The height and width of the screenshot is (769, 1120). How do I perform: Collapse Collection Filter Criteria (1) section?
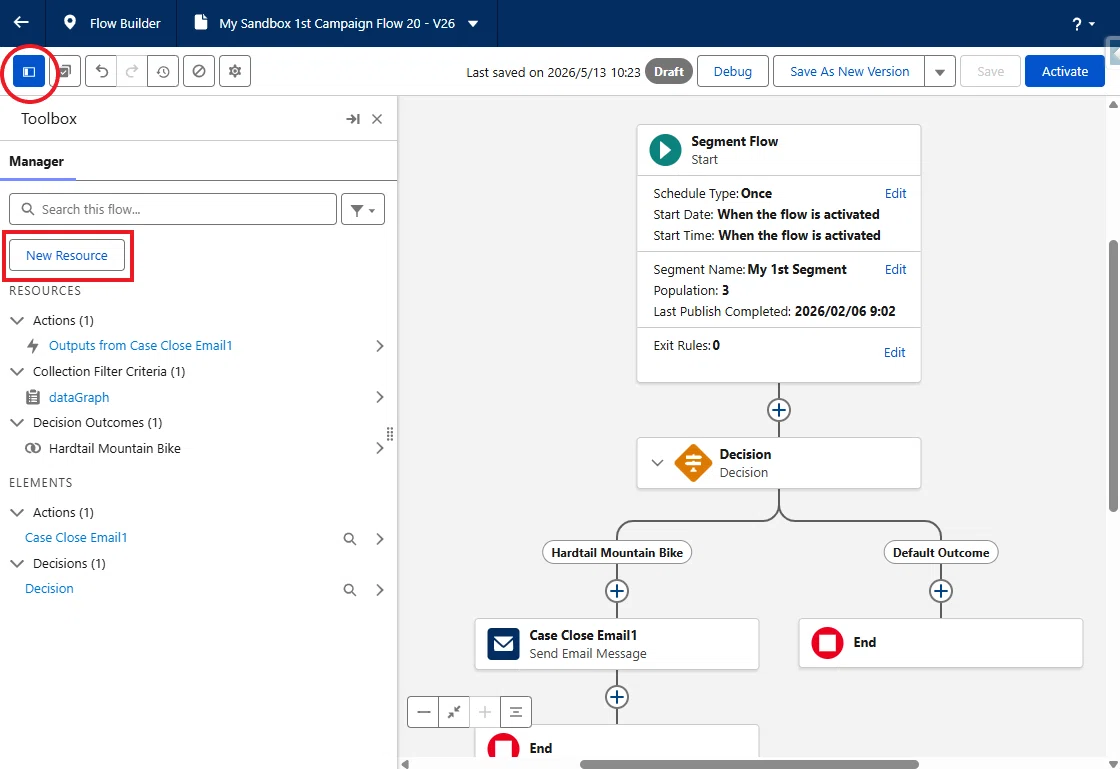pyautogui.click(x=17, y=372)
